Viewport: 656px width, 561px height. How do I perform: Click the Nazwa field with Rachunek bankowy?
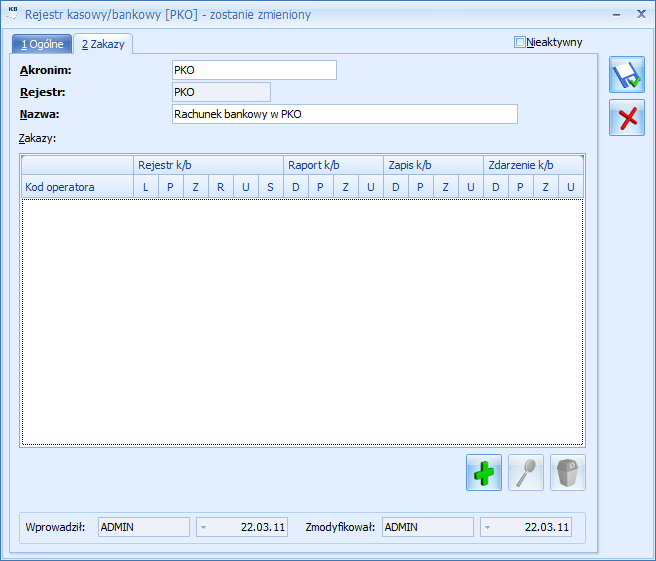coord(345,114)
